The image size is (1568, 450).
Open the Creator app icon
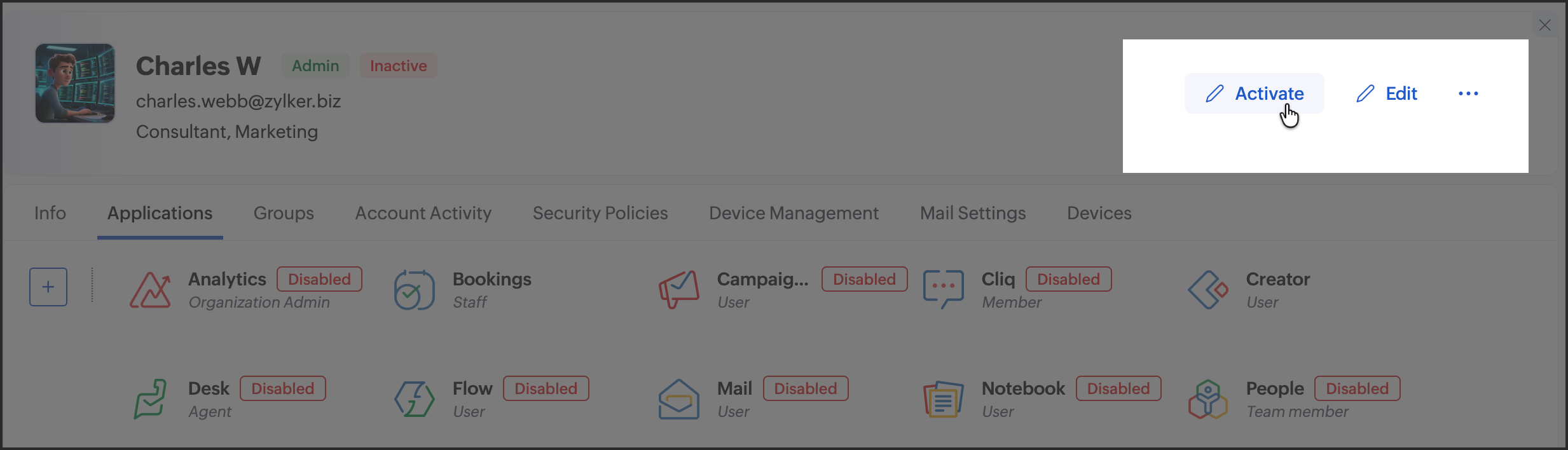1208,290
